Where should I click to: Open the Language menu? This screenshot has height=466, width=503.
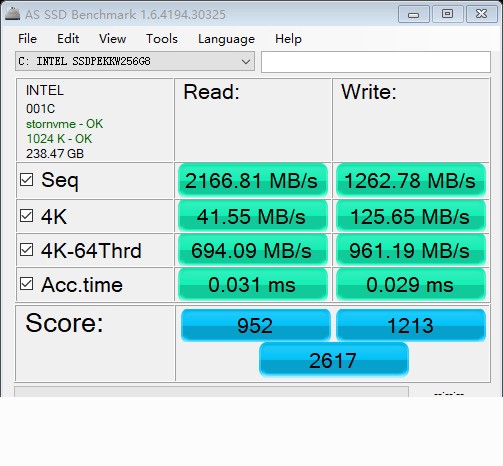(x=226, y=39)
